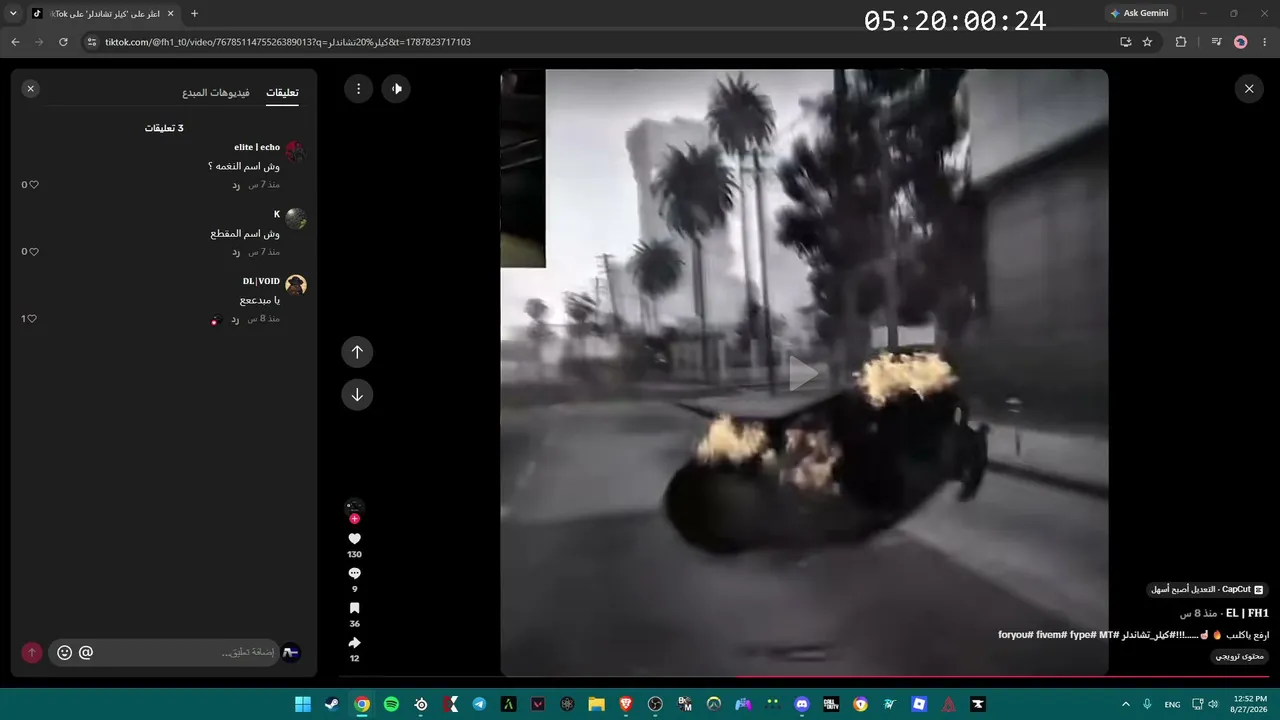Open K's profile avatar
Viewport: 1280px width, 720px height.
pos(295,219)
